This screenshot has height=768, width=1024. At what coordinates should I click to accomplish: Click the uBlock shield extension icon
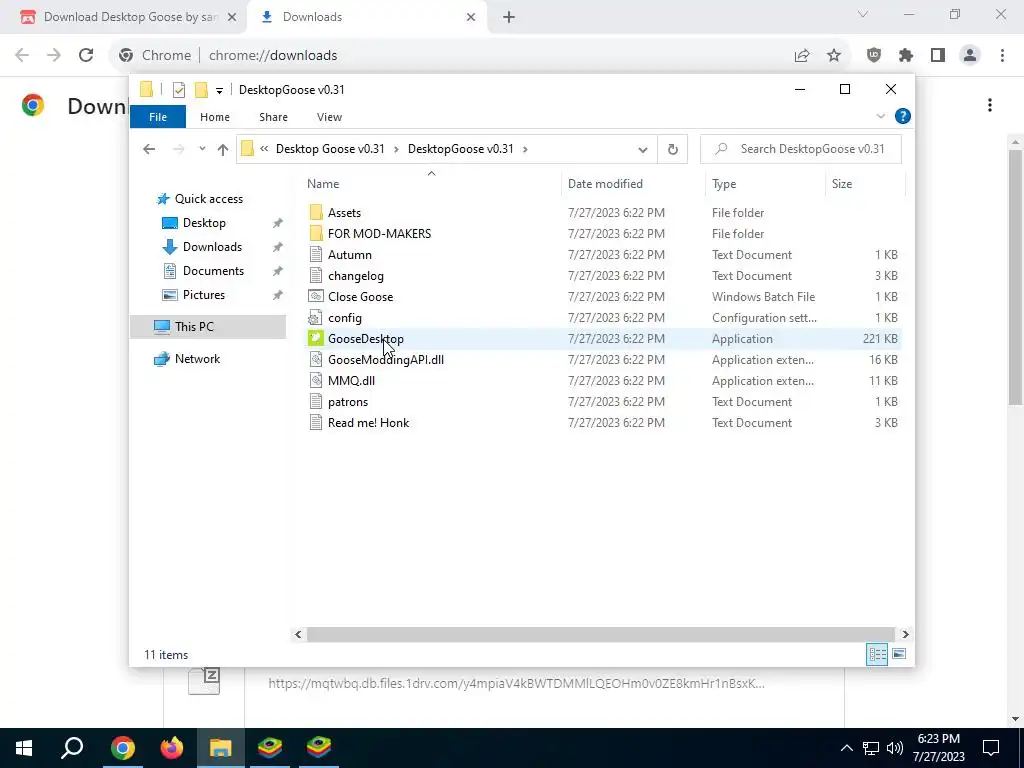[874, 55]
